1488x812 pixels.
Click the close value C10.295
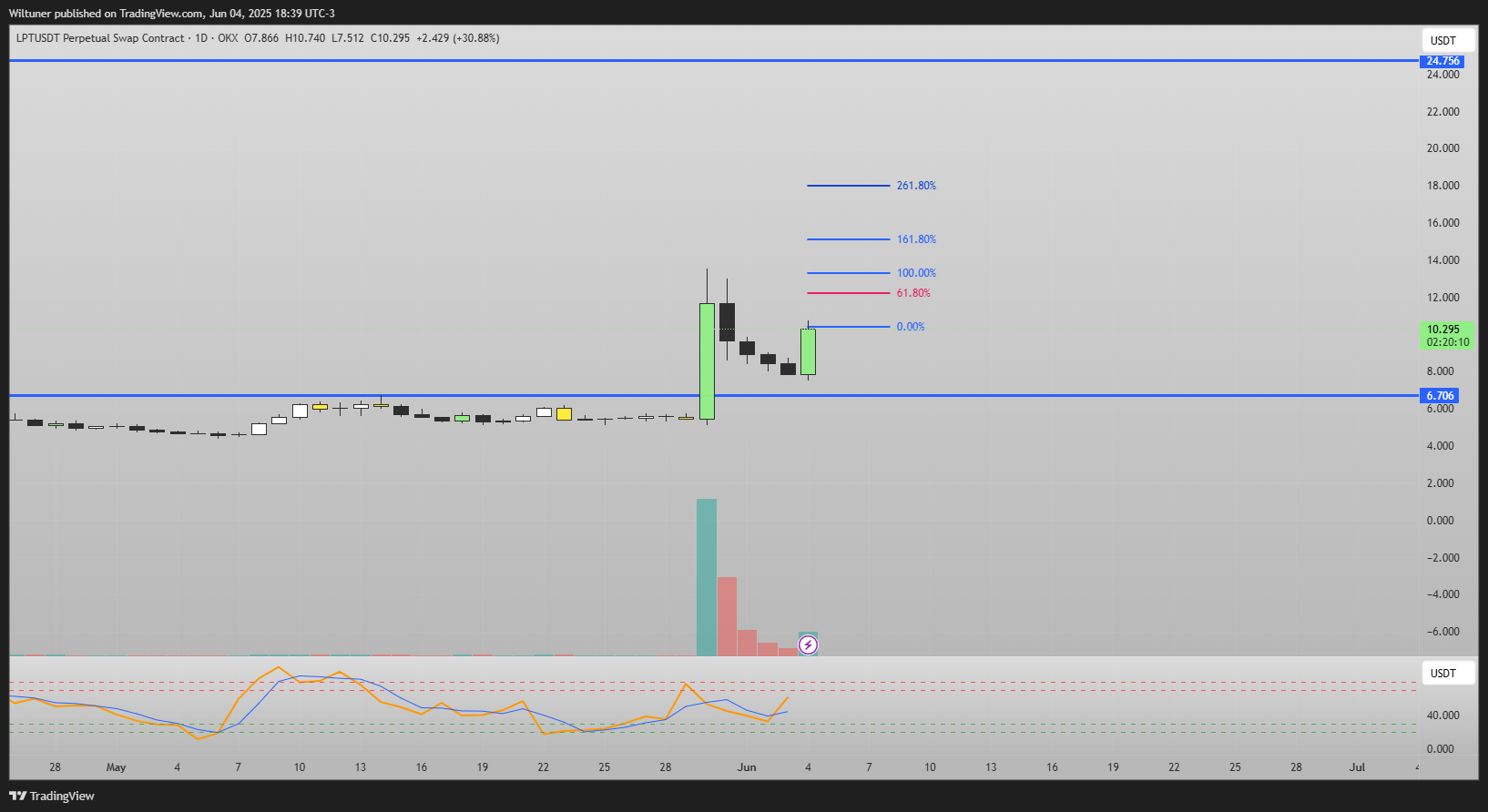pos(390,38)
